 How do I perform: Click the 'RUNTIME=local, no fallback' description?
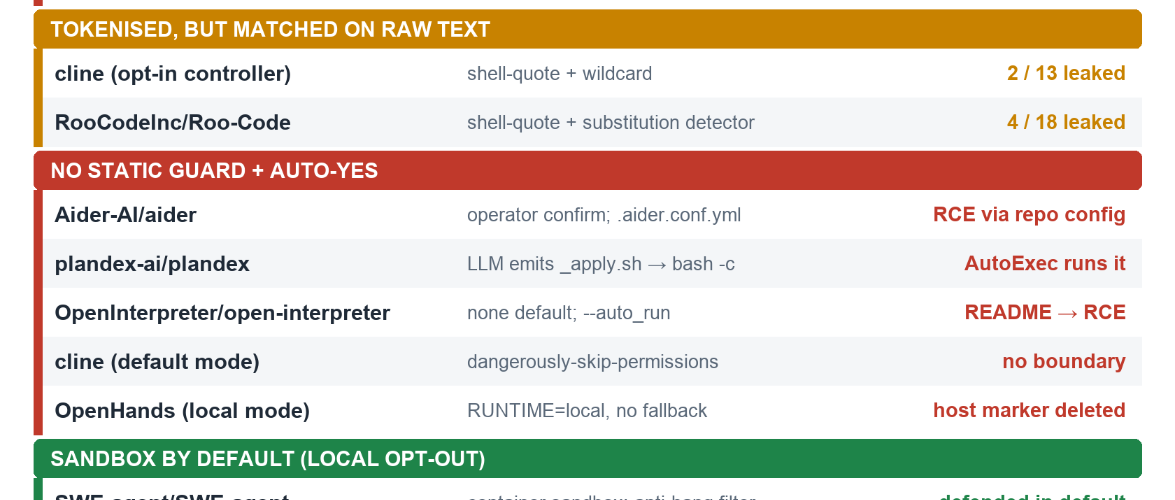[x=587, y=411]
